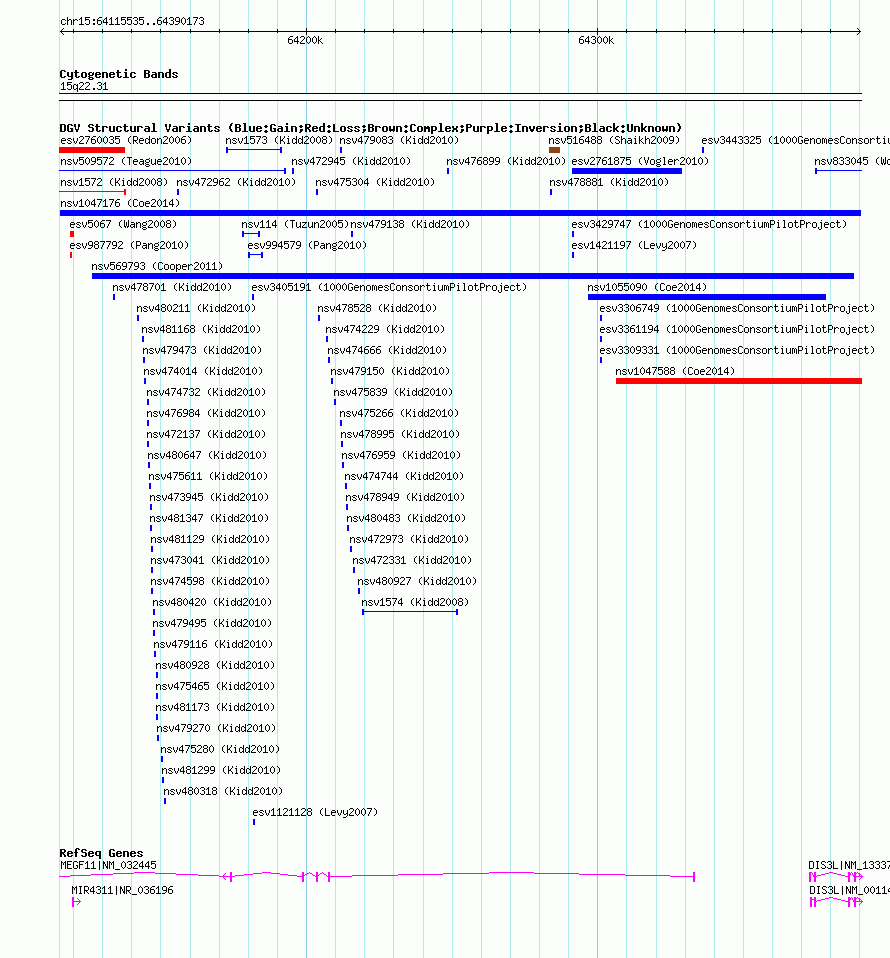This screenshot has height=958, width=890.
Task: Select the brown nsv516488 complex variant bar
Action: tap(554, 150)
